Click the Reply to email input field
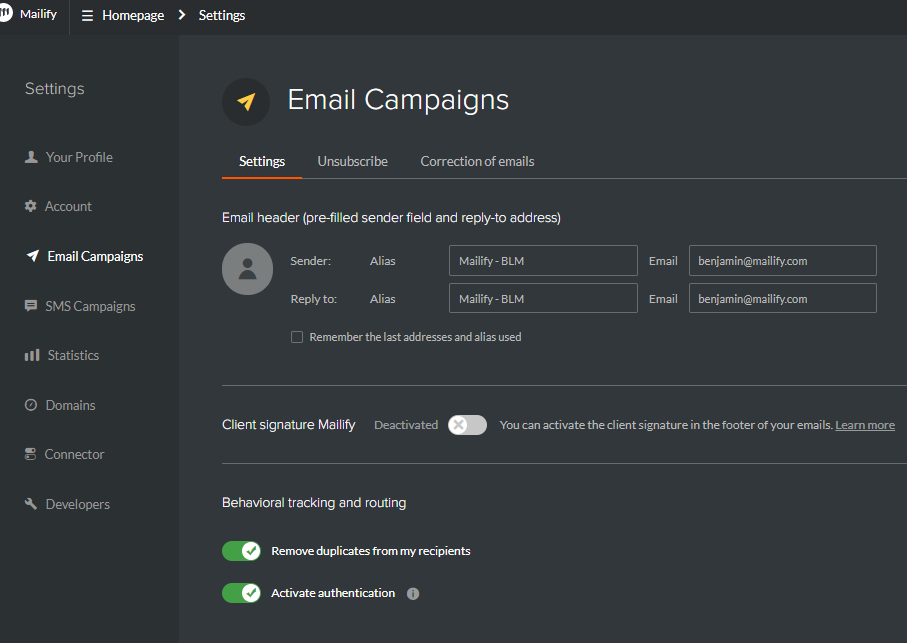Viewport: 907px width, 643px height. [783, 298]
